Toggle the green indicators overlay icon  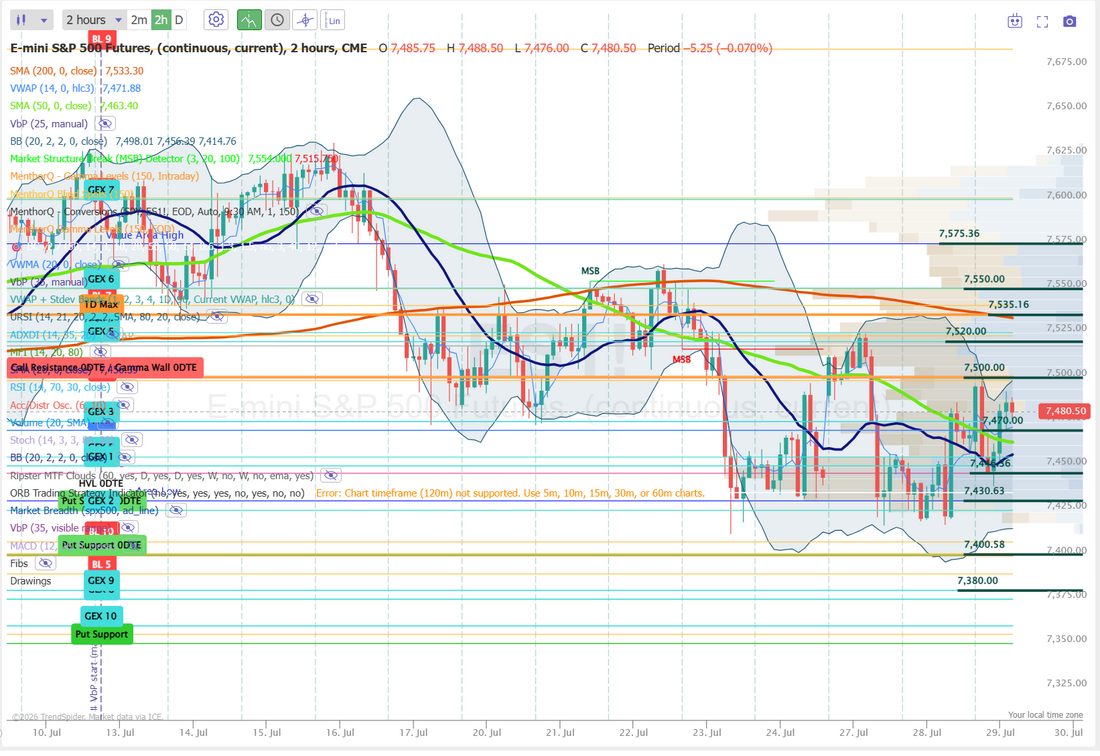pyautogui.click(x=249, y=20)
